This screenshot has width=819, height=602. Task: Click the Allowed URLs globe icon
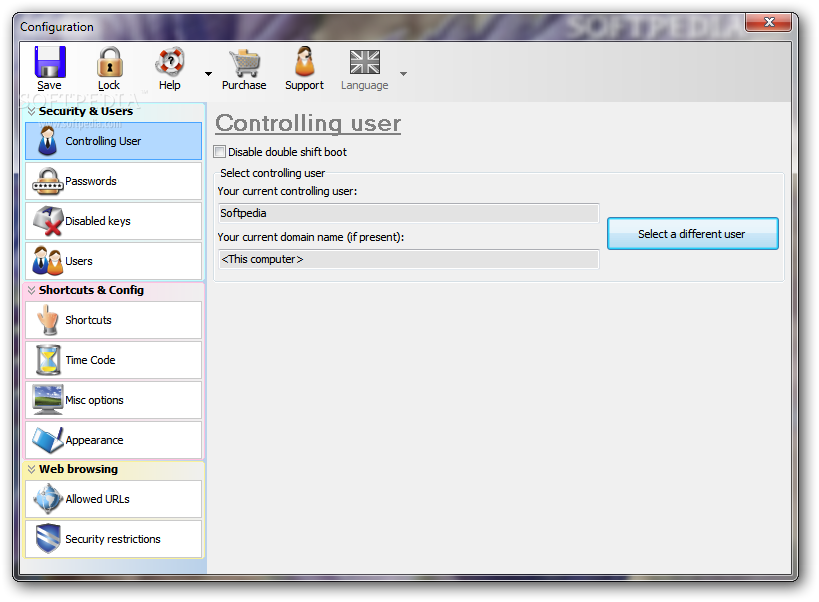pyautogui.click(x=48, y=499)
